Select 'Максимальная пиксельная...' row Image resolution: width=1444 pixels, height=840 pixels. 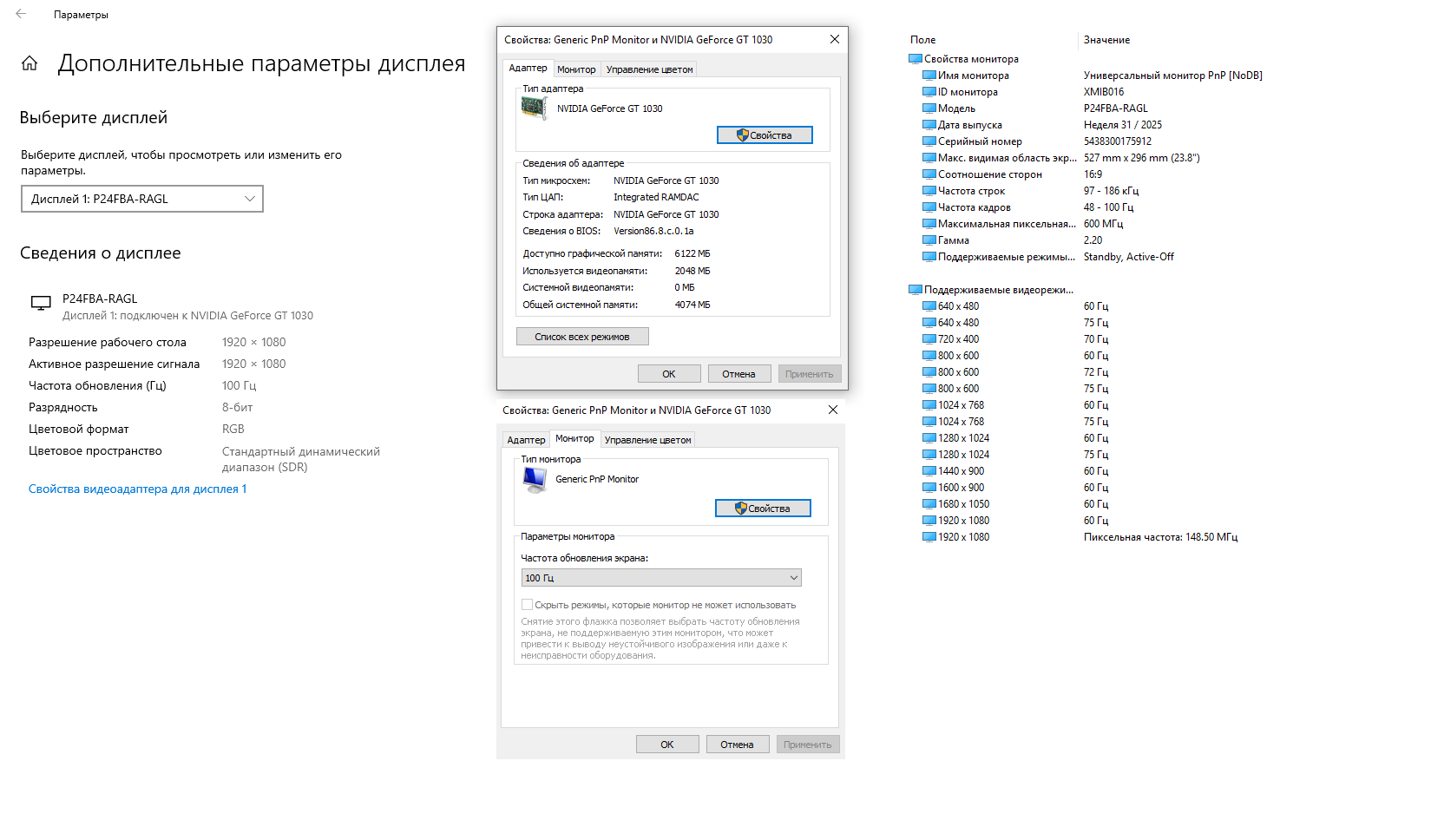pos(1022,224)
